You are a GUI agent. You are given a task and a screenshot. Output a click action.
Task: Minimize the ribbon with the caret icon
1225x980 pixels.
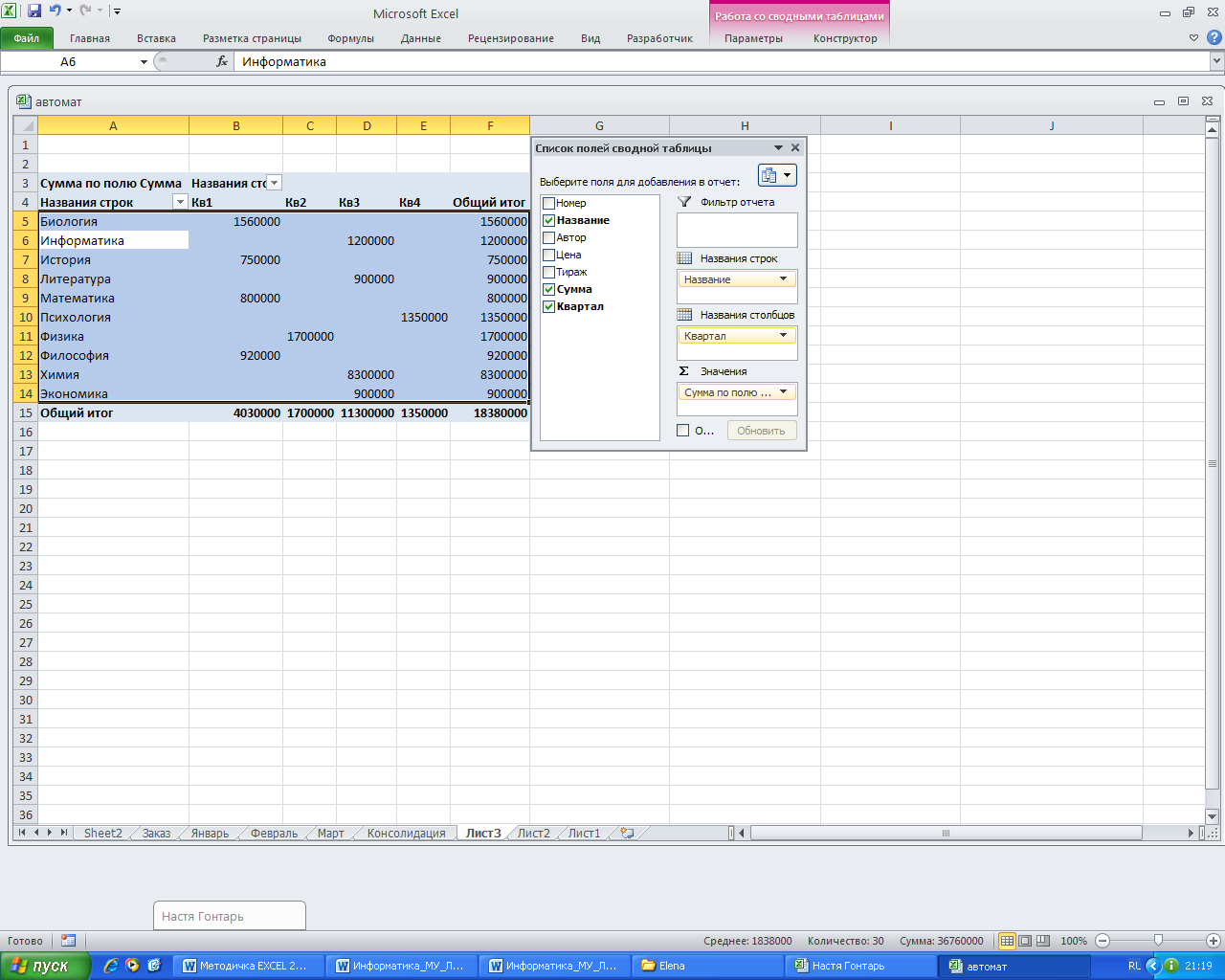1193,38
